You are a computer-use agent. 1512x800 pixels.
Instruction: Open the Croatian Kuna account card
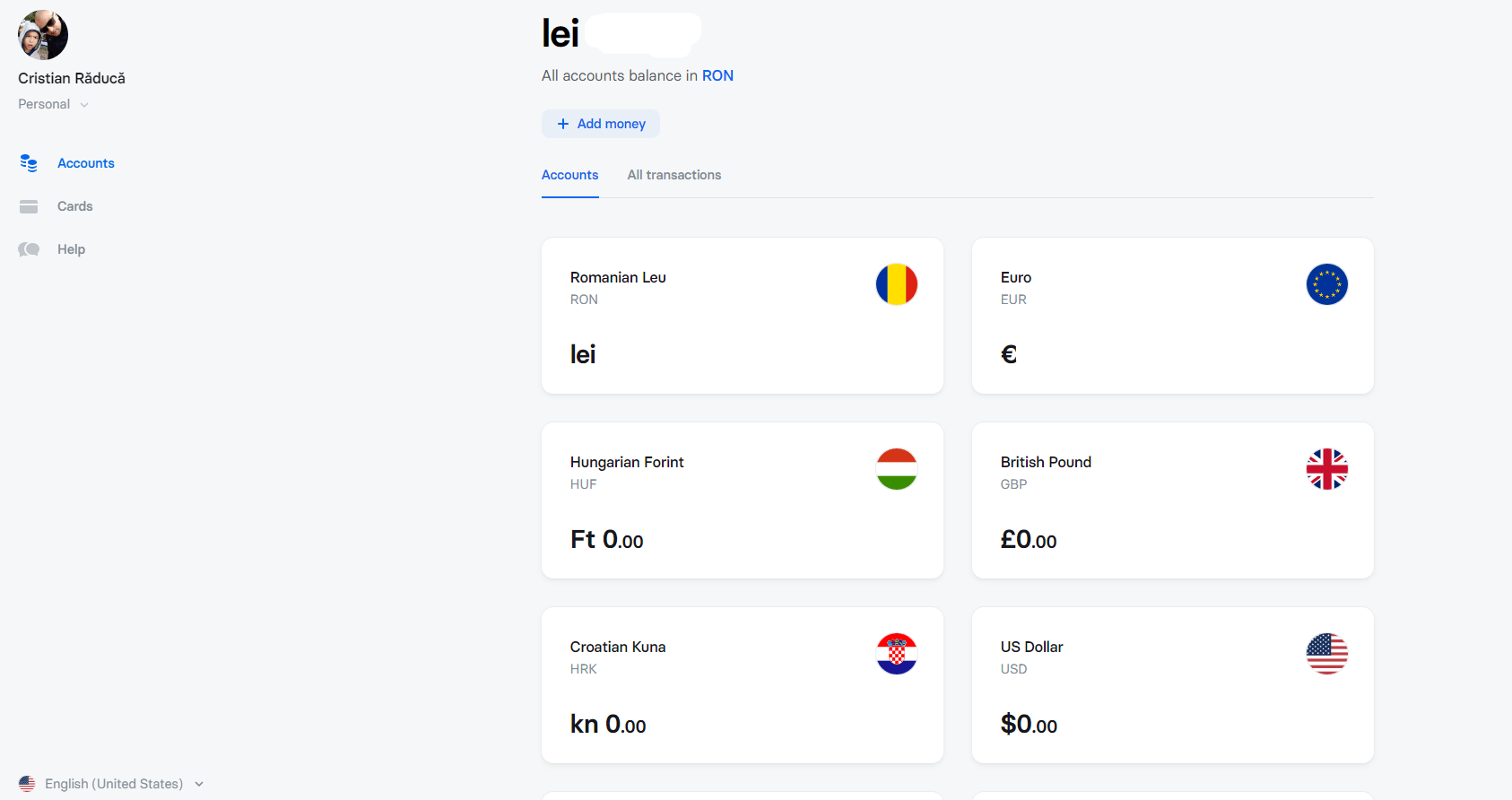pyautogui.click(x=743, y=685)
